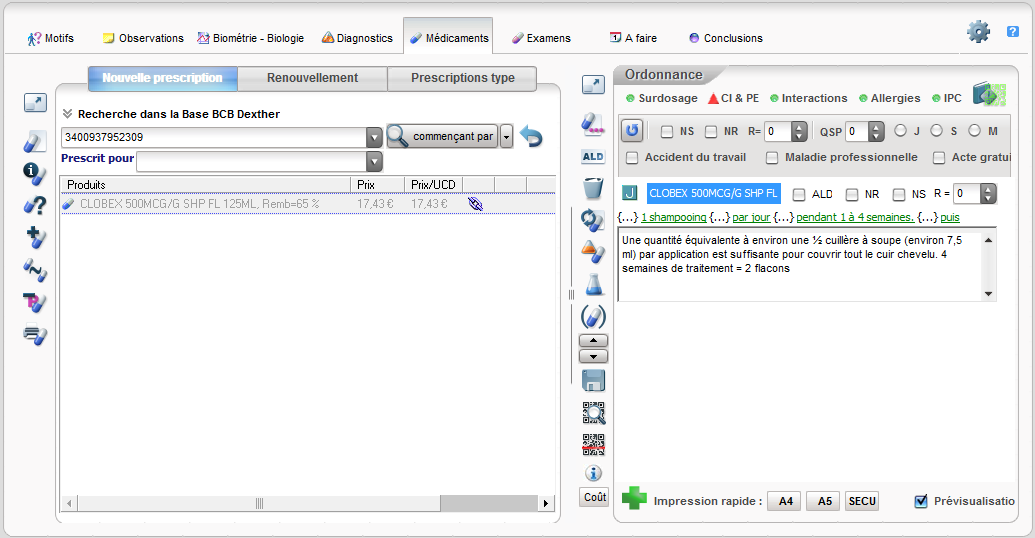Click the A4 quick print button
The height and width of the screenshot is (538, 1035).
pyautogui.click(x=786, y=501)
